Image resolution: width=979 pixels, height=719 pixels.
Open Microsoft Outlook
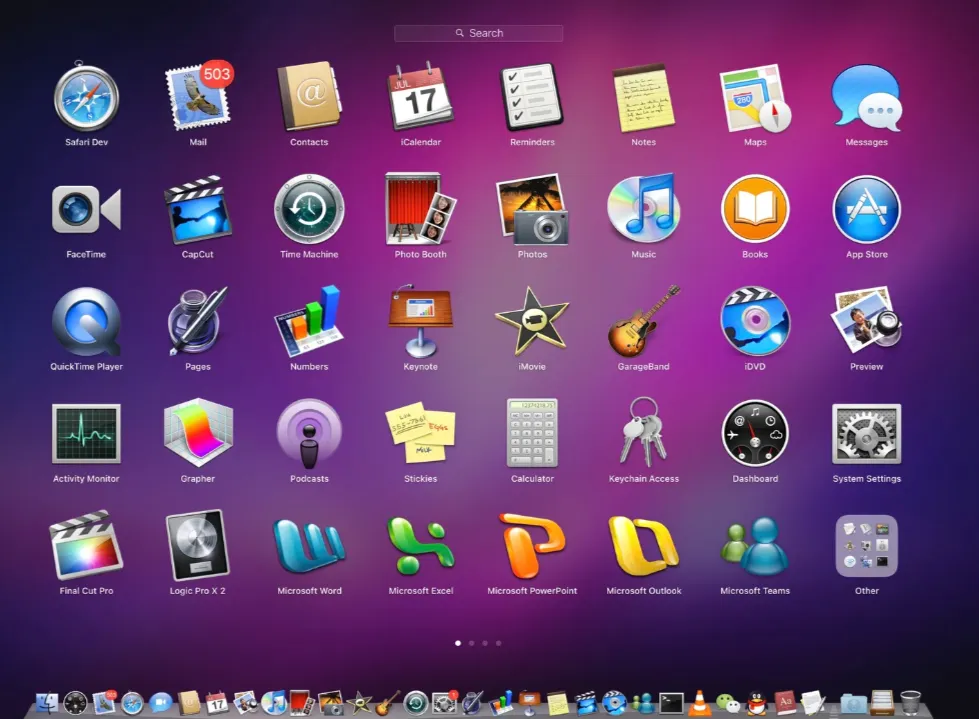(x=644, y=545)
